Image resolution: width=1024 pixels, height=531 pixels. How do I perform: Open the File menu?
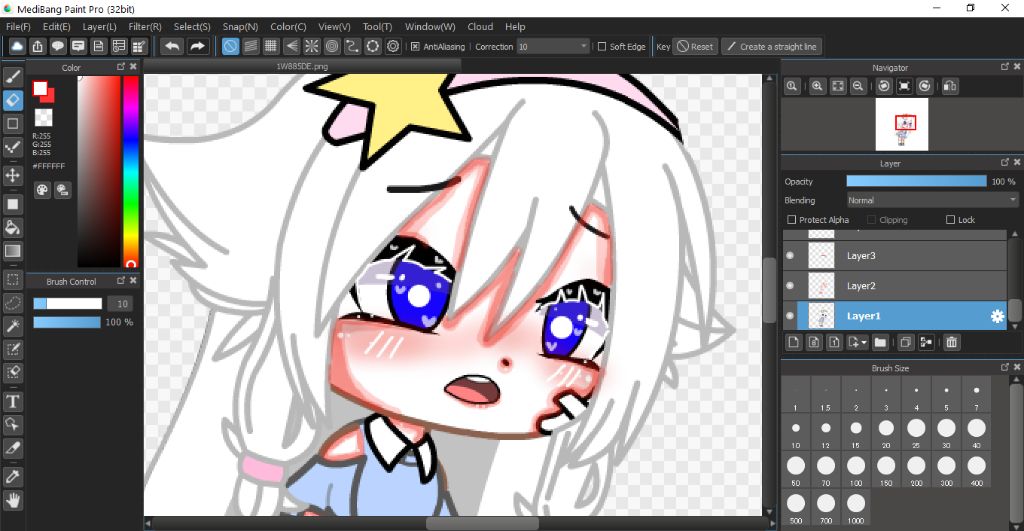(x=18, y=27)
